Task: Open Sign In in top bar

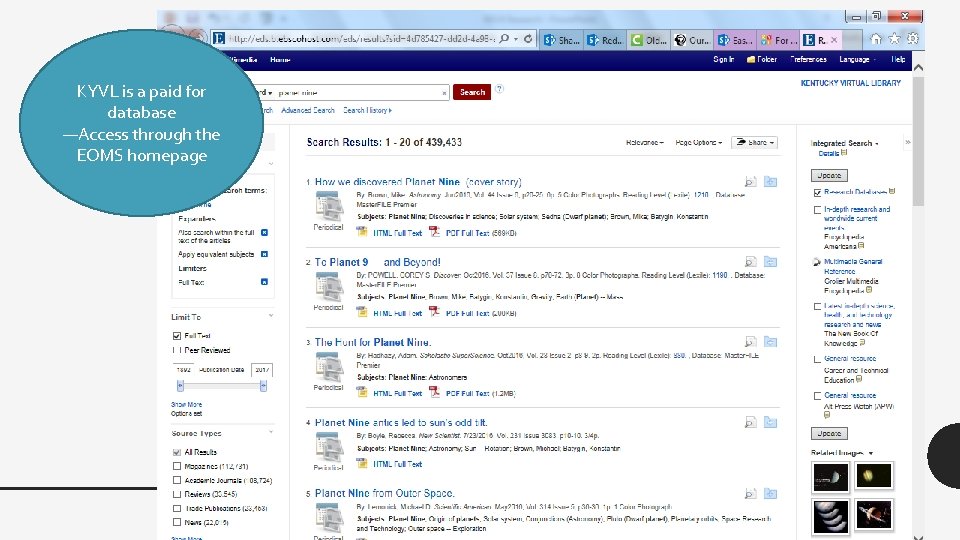Action: click(x=723, y=59)
